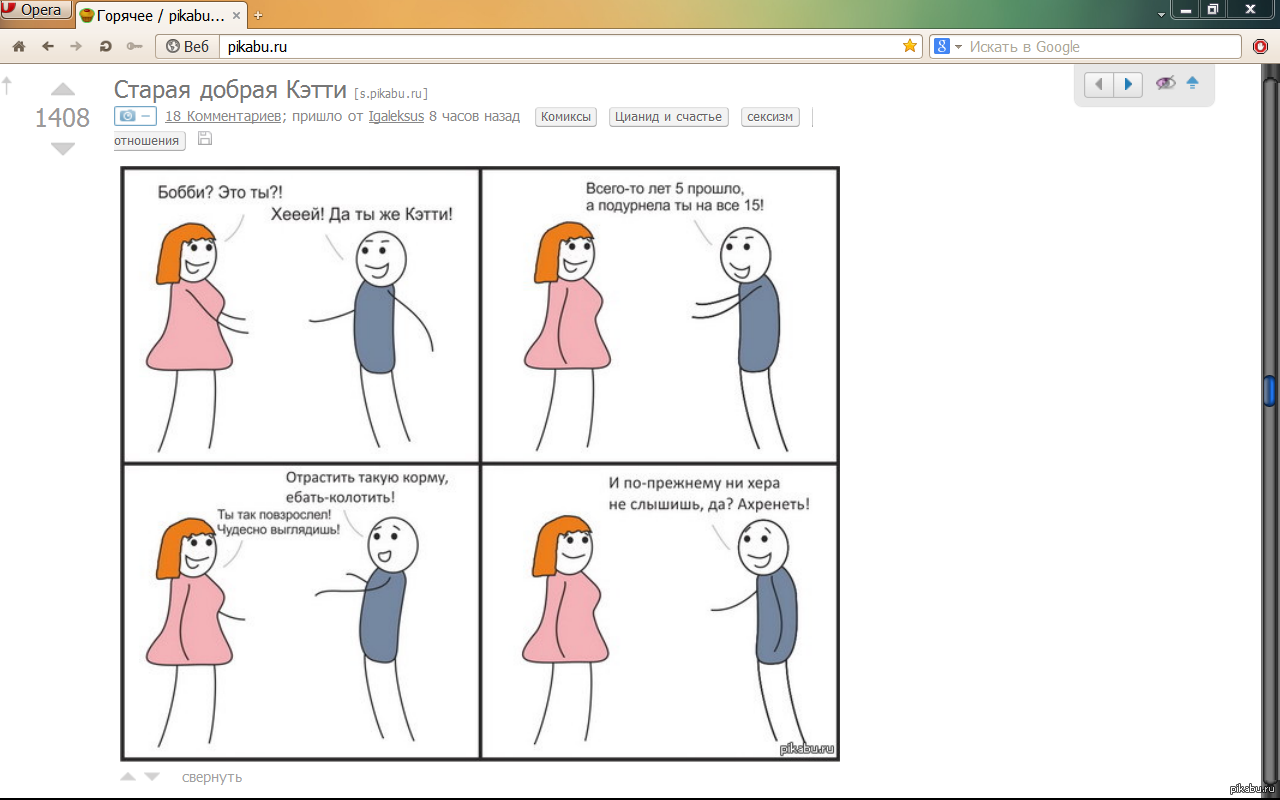This screenshot has height=800, width=1280.
Task: Click the password key wand icon
Action: click(134, 46)
